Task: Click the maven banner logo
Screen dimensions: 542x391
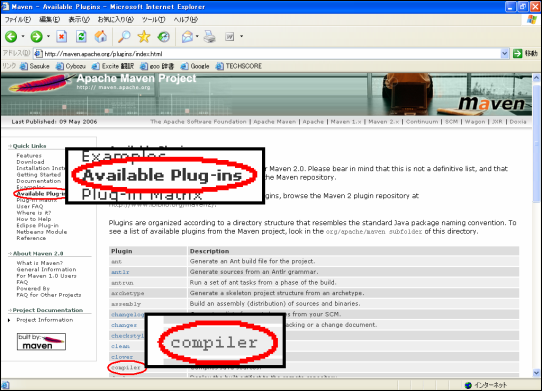Action: click(x=492, y=103)
